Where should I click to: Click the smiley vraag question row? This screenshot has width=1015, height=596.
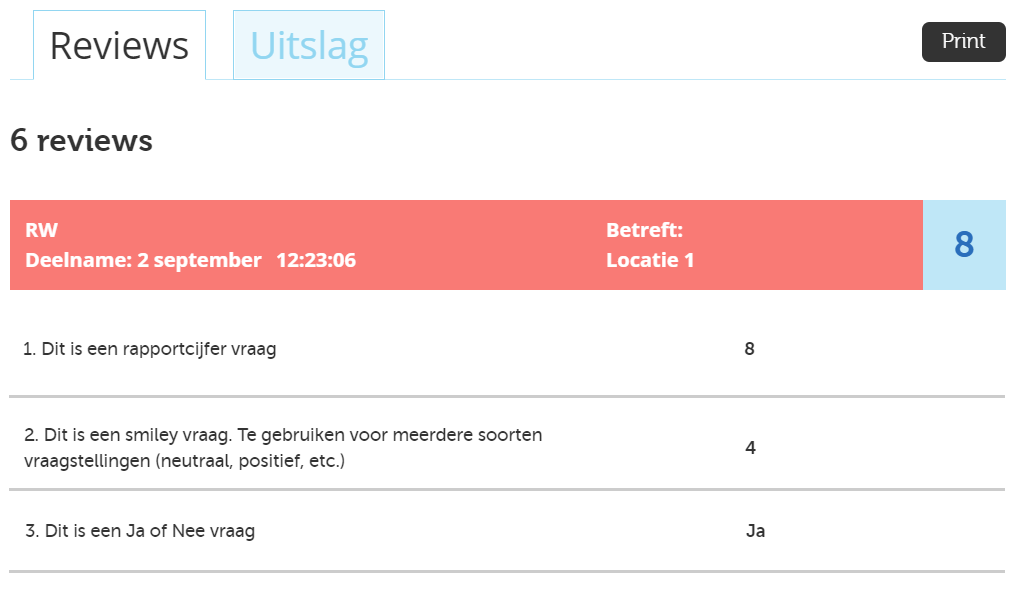point(284,447)
